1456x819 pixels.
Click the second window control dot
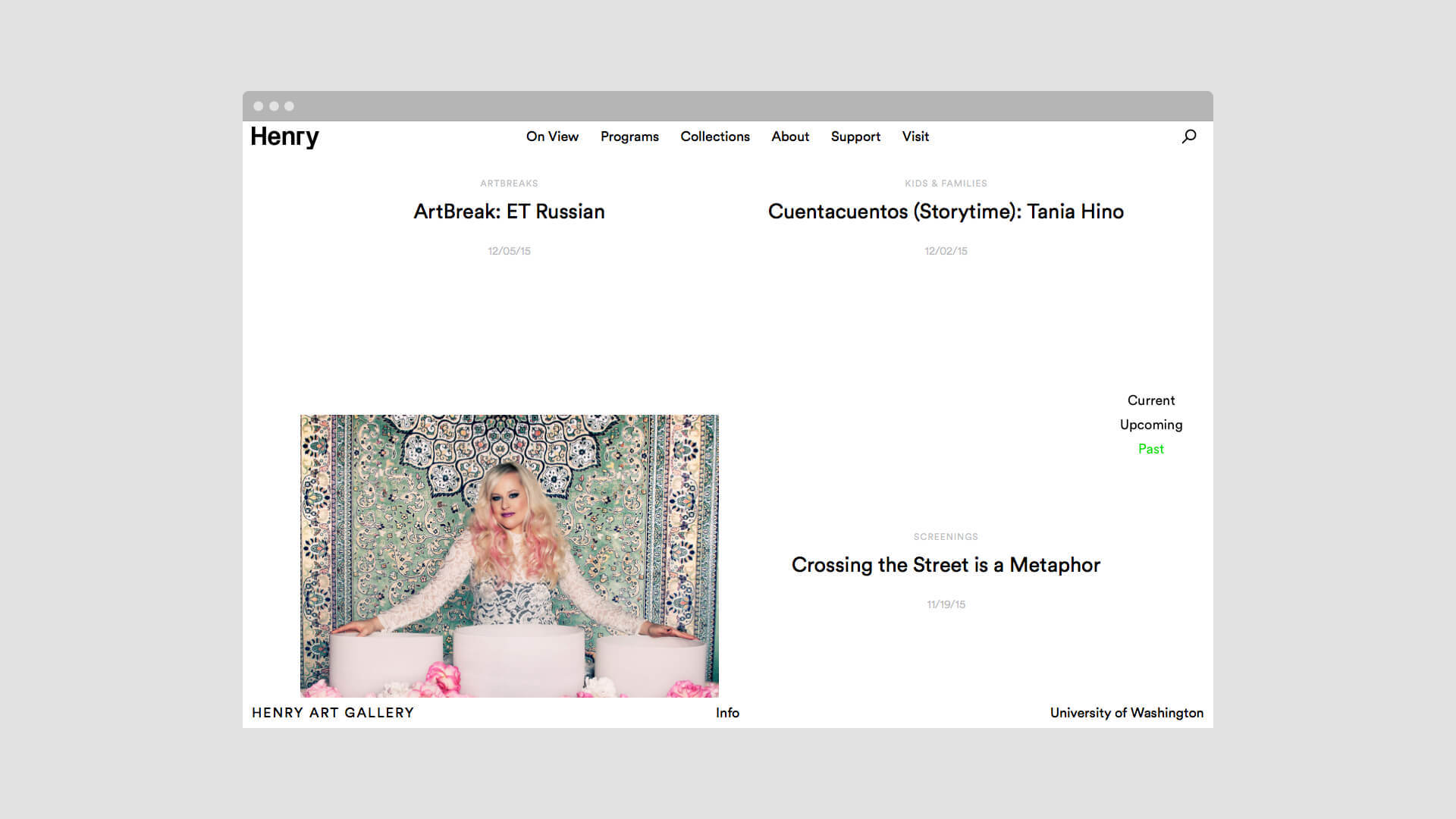[x=274, y=106]
